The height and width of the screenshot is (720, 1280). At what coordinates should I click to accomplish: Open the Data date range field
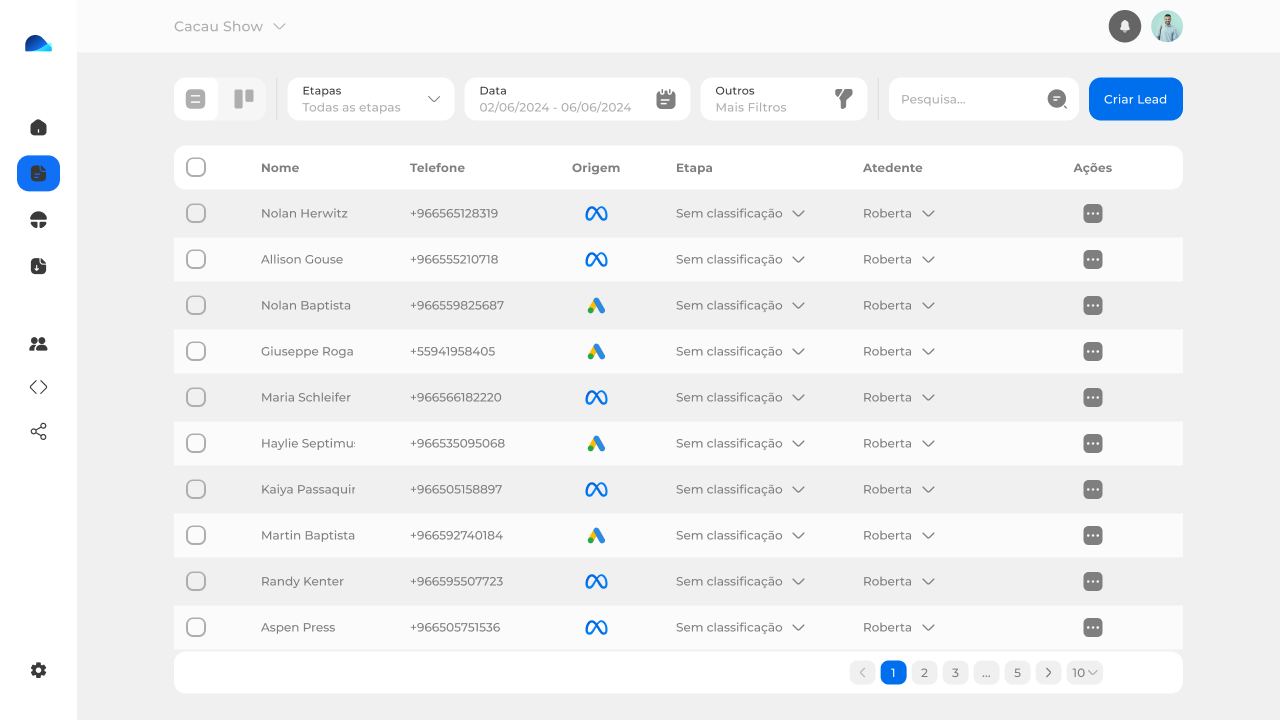tap(577, 99)
